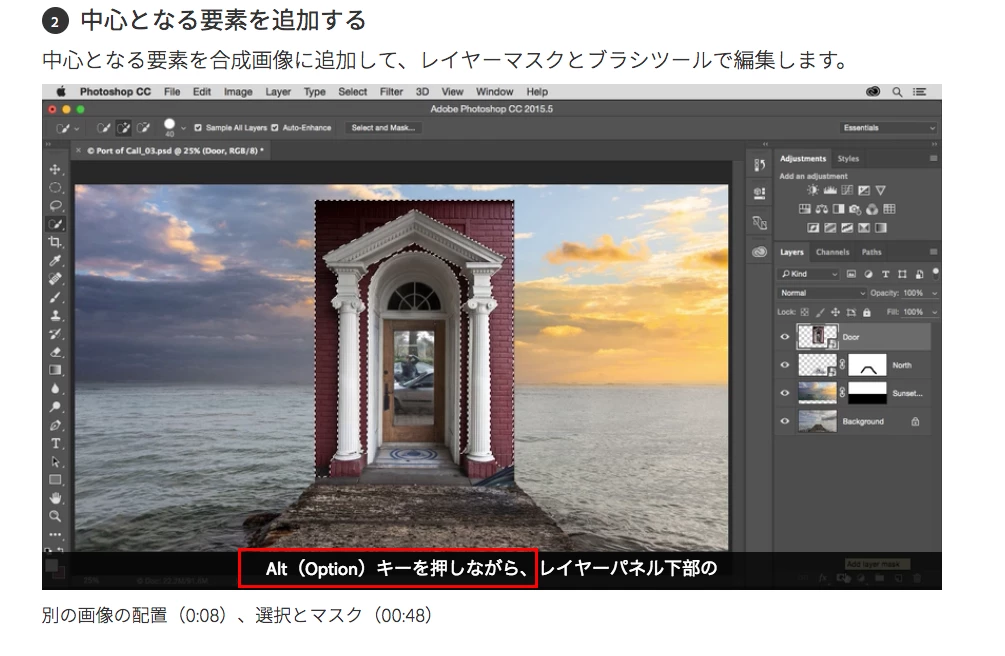Viewport: 1005px width, 656px height.
Task: Select the Clone Stamp tool
Action: click(x=56, y=315)
